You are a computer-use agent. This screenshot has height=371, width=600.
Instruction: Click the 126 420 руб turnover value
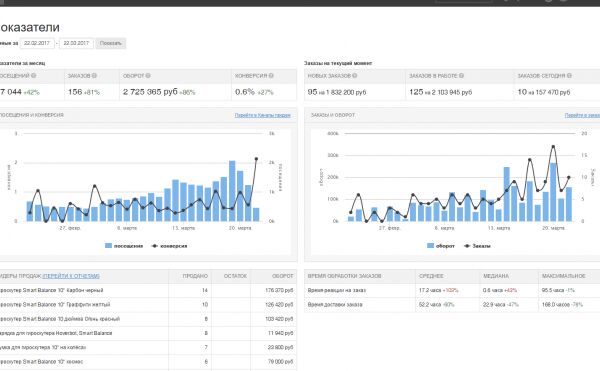279,304
